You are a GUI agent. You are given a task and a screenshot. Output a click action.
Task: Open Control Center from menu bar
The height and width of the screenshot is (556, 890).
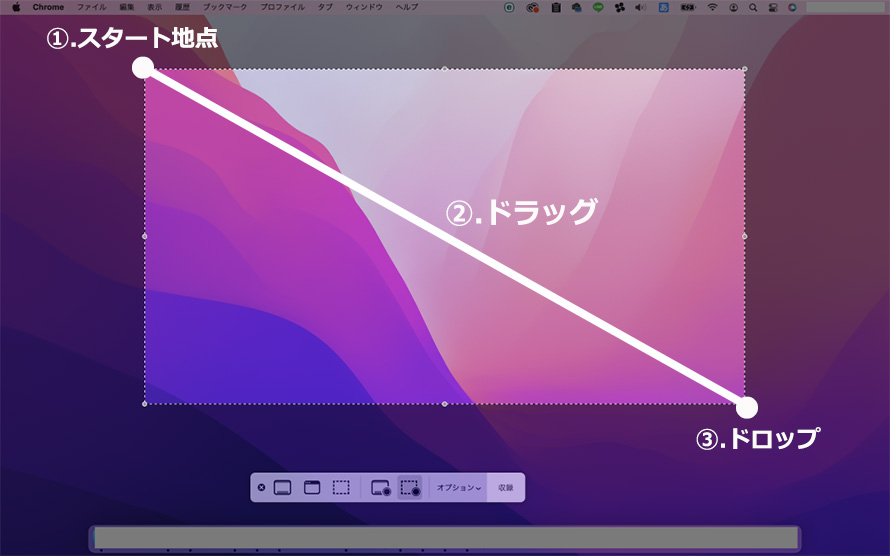(773, 7)
